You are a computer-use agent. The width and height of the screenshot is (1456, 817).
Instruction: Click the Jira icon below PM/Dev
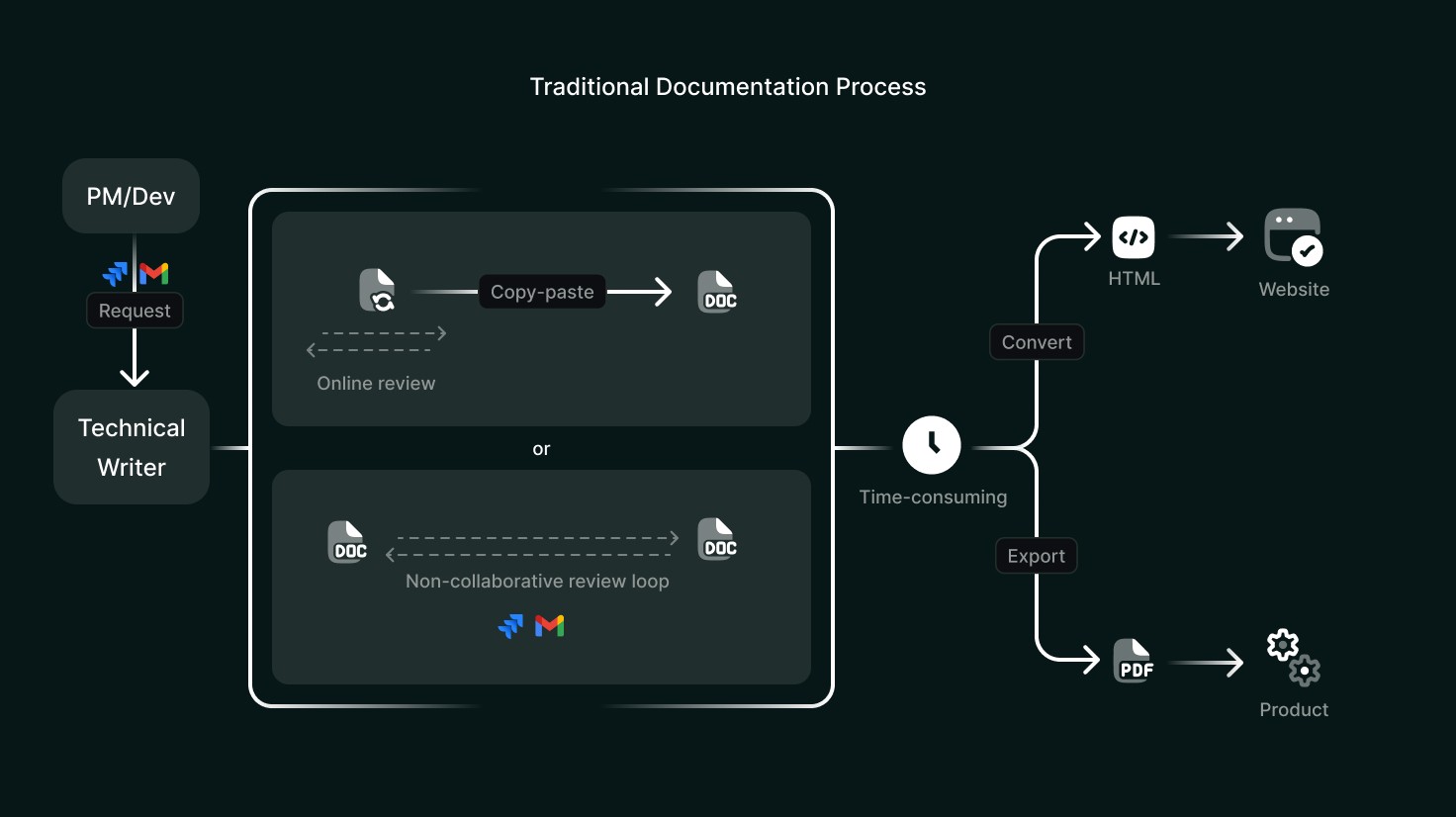(x=116, y=273)
